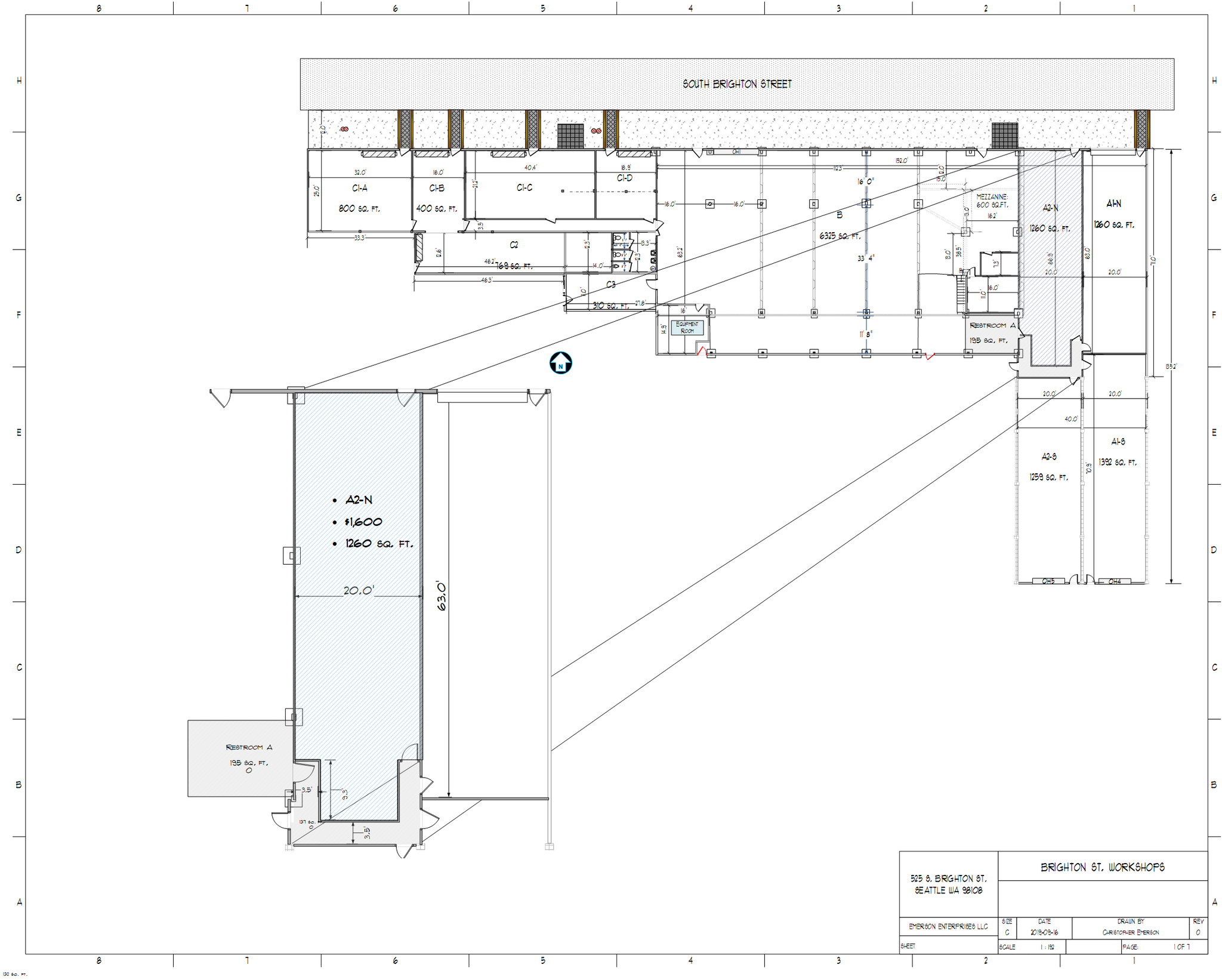Click the A1-N unit label
Viewport: 1222px width, 980px height.
1113,204
